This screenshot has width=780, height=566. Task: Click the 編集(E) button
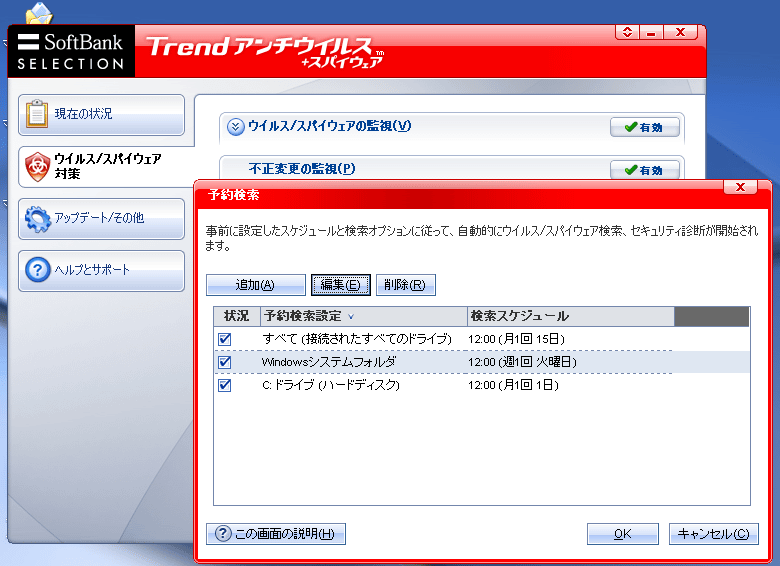pyautogui.click(x=341, y=285)
